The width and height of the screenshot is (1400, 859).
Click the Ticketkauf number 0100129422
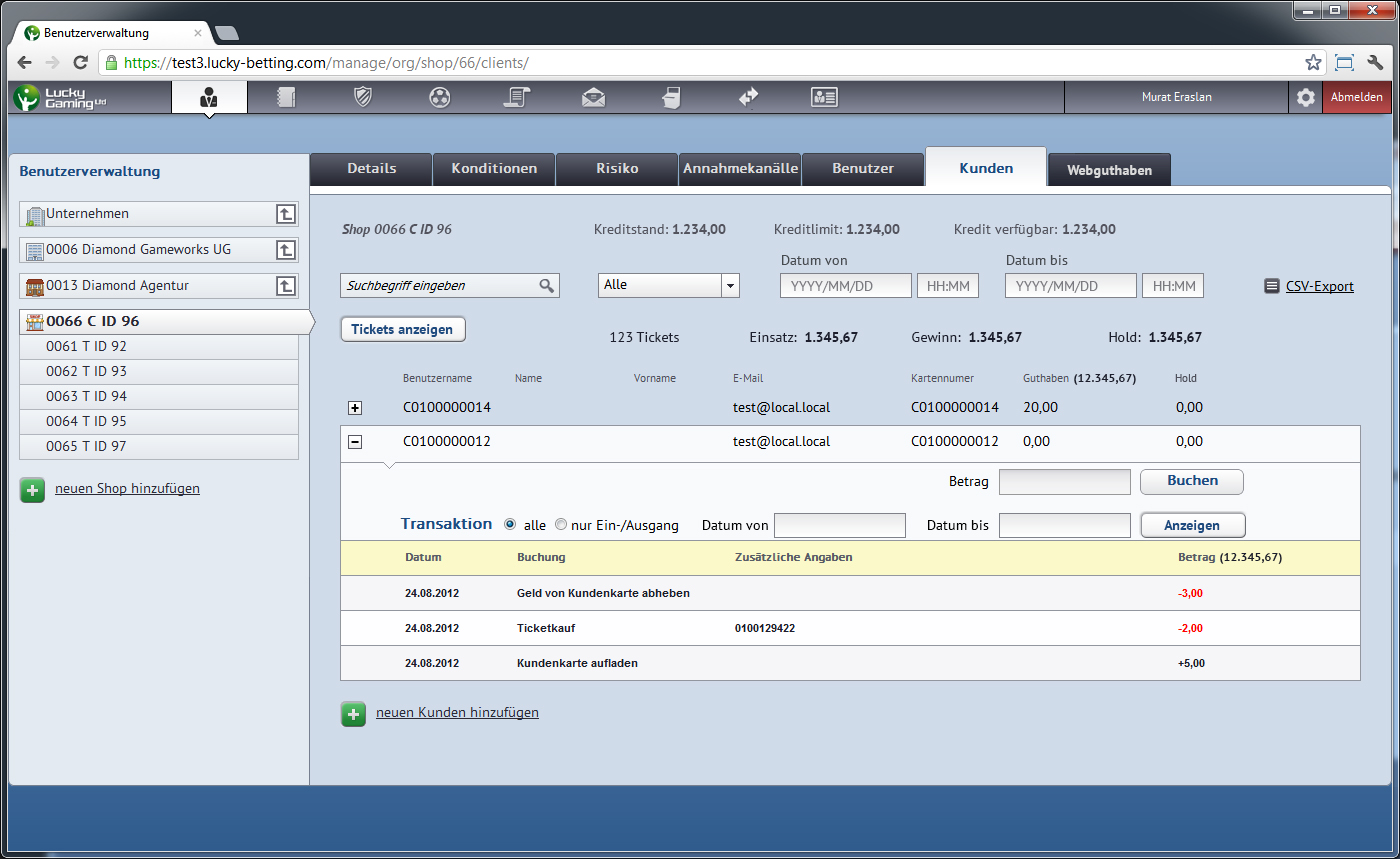click(x=765, y=629)
